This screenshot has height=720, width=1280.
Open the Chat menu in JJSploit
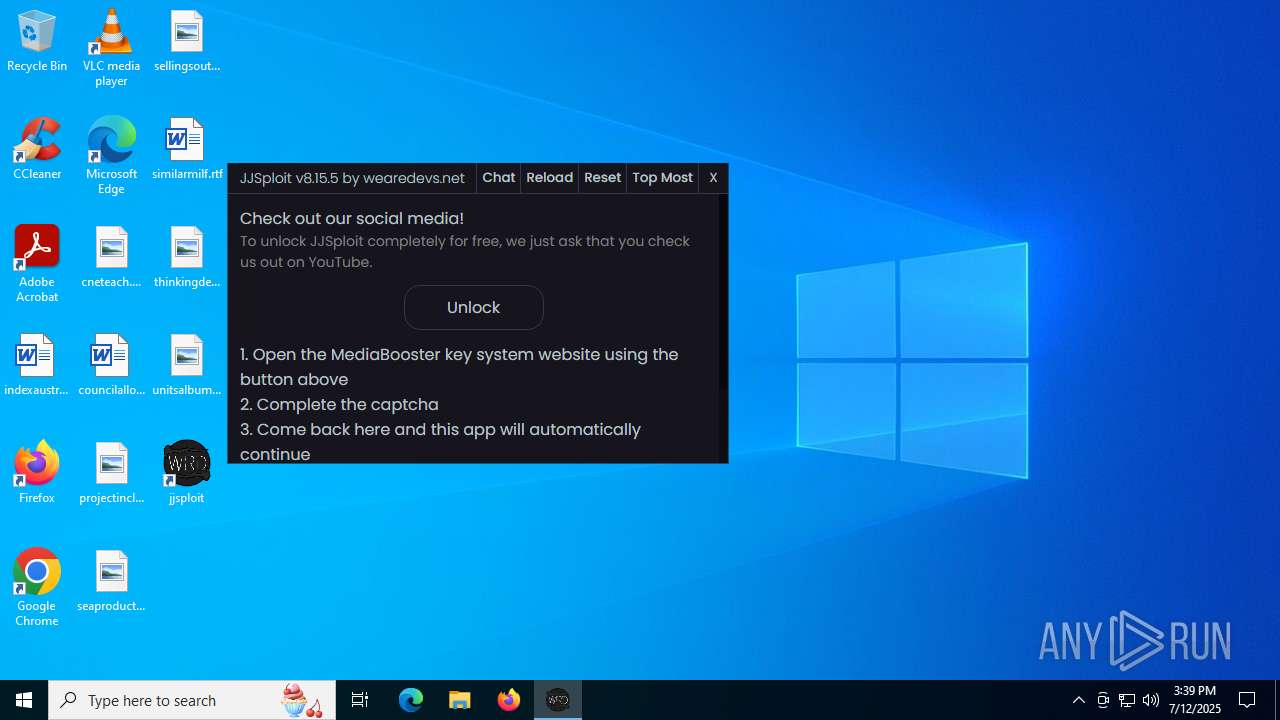[x=499, y=178]
